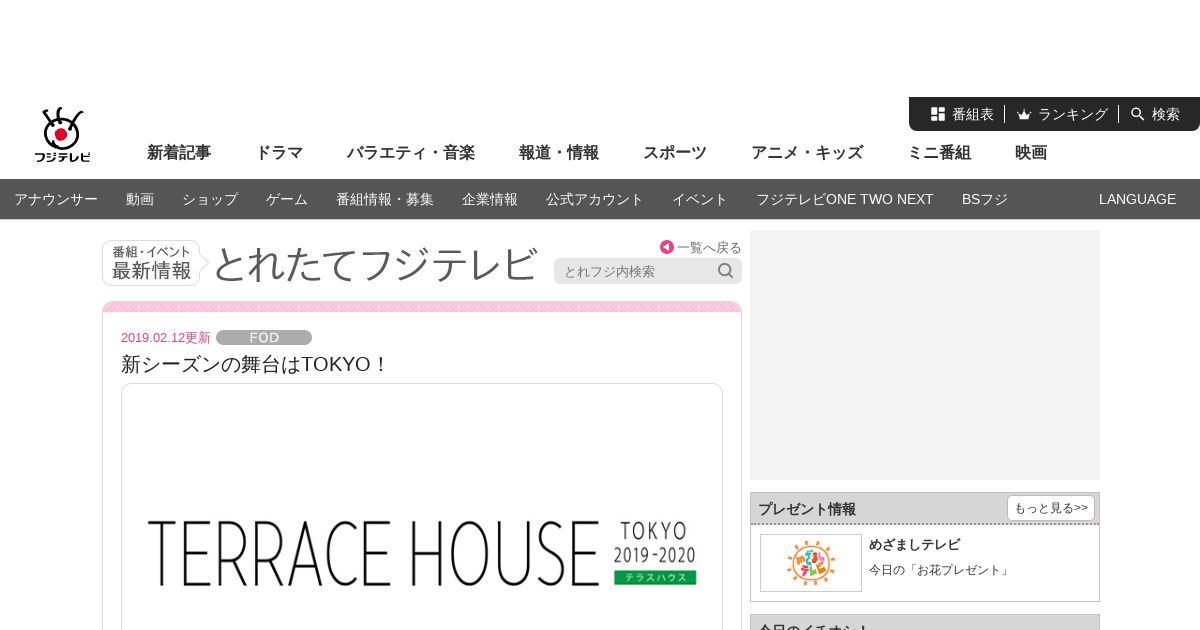This screenshot has width=1200, height=630.
Task: Select the バラエティ・音楽 menu
Action: [x=411, y=153]
